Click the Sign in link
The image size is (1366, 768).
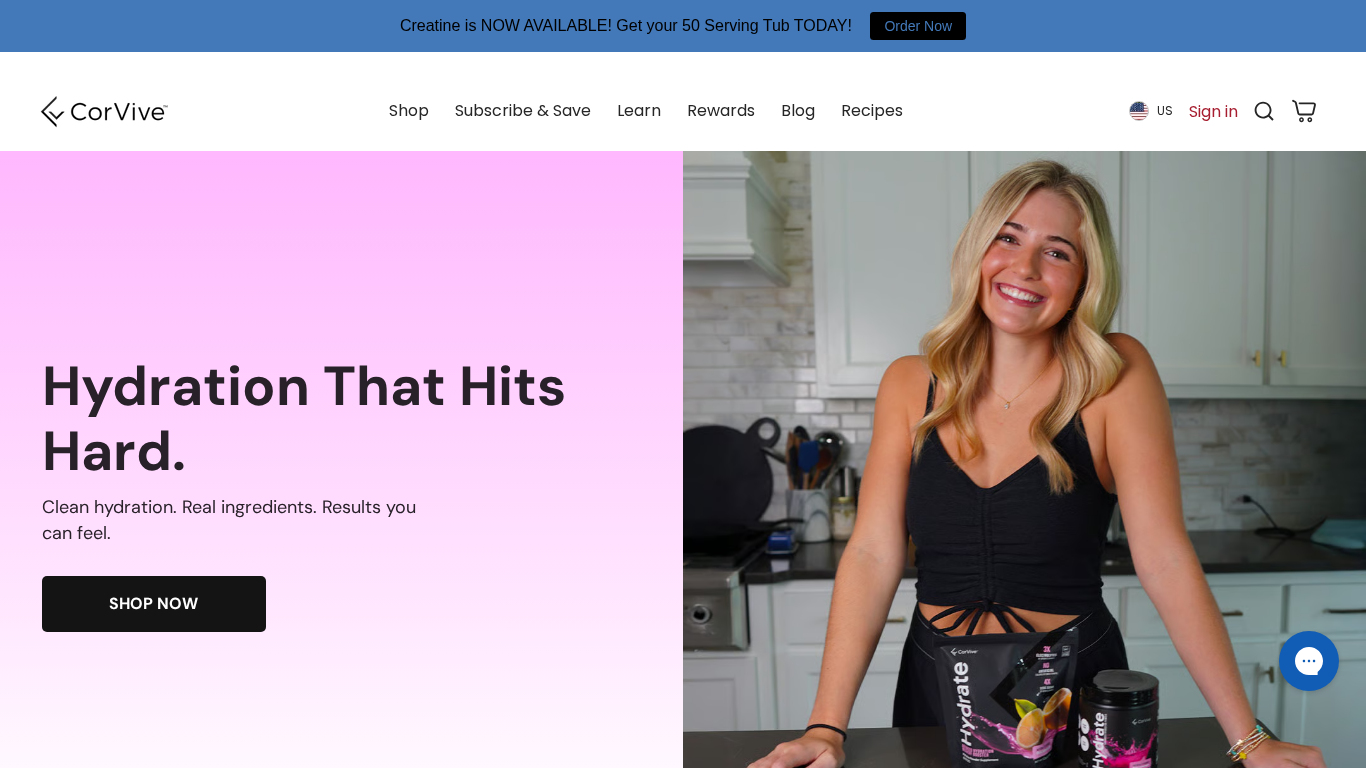point(1213,111)
